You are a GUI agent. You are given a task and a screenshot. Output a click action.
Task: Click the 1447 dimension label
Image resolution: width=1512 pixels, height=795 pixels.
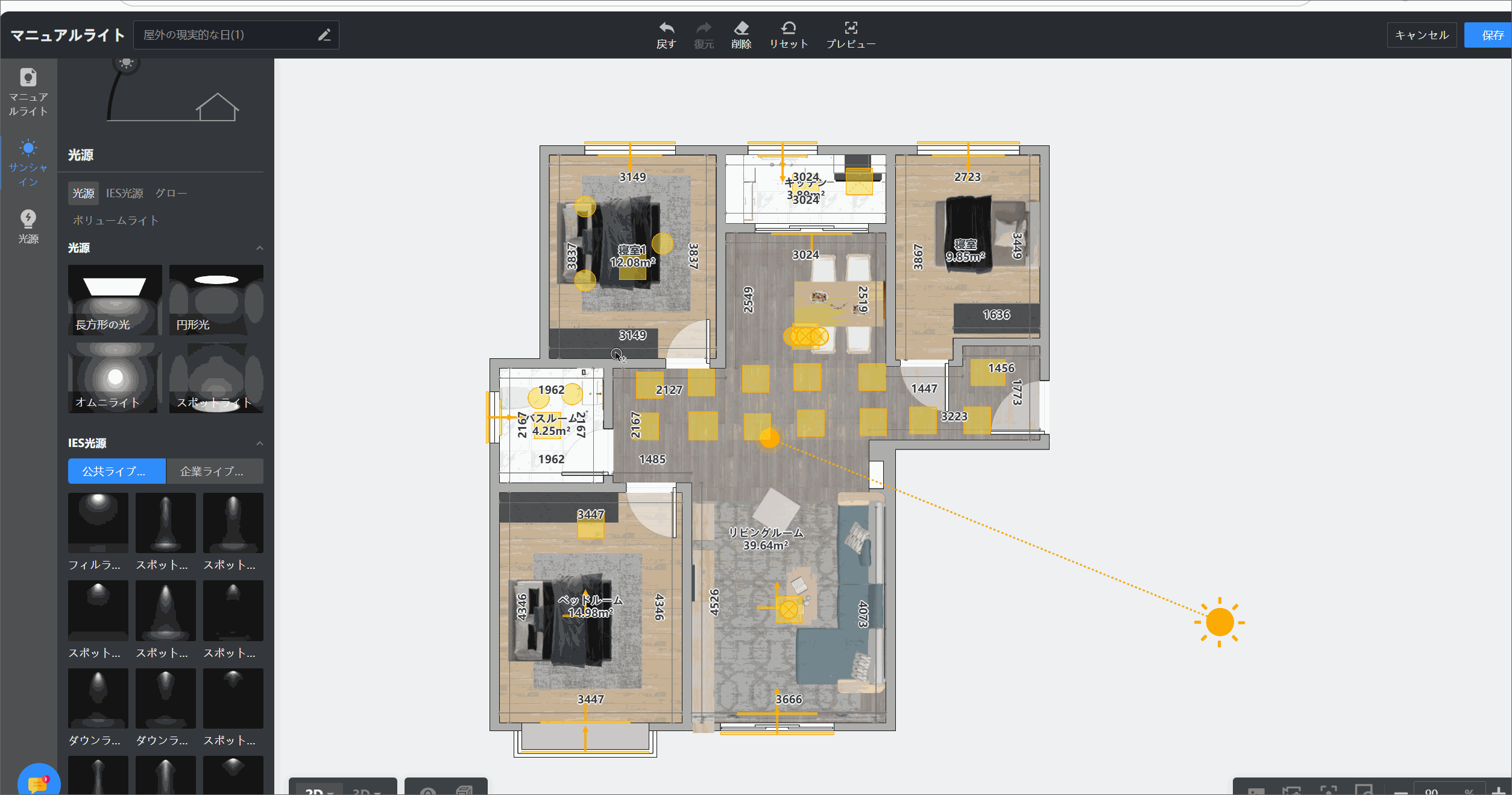click(924, 388)
